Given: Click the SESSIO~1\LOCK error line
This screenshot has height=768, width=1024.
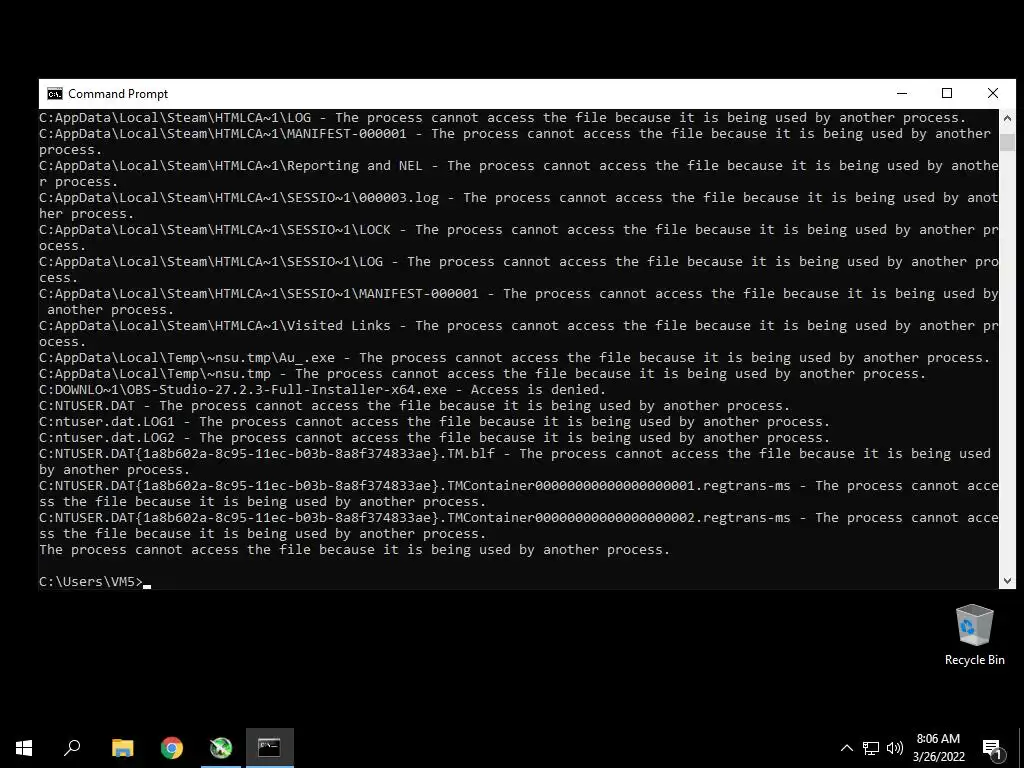Looking at the screenshot, I should pyautogui.click(x=519, y=237).
